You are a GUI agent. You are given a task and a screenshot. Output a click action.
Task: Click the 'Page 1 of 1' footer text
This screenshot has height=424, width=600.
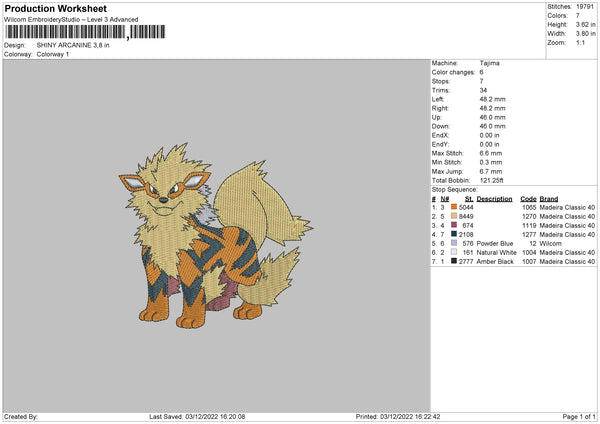tap(579, 417)
